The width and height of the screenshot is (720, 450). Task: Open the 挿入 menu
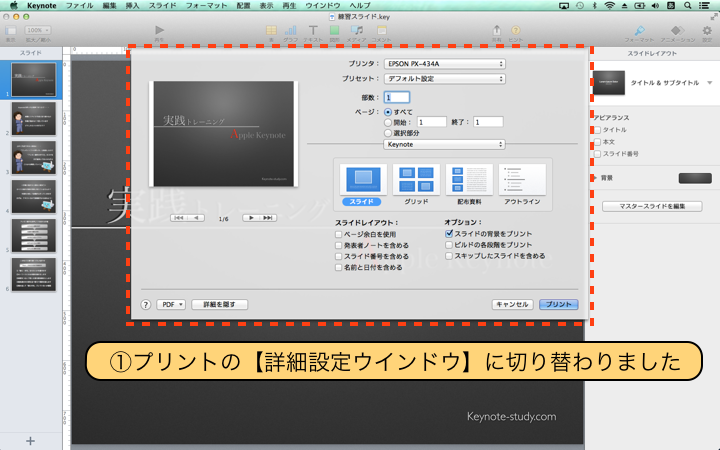[x=132, y=6]
